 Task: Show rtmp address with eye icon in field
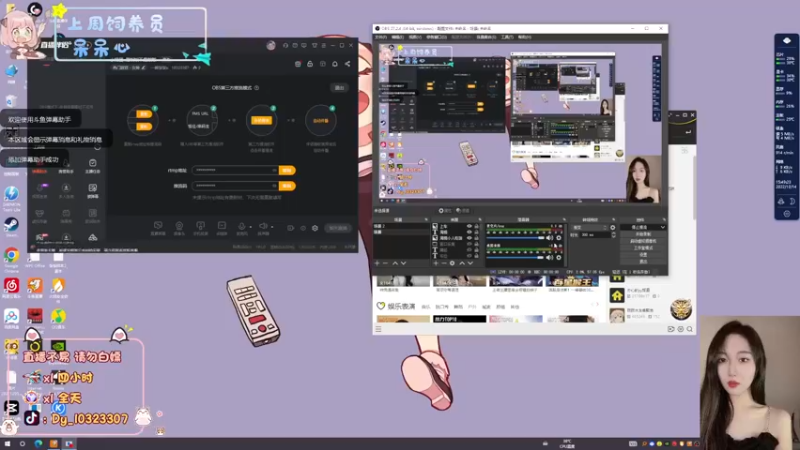(x=274, y=170)
